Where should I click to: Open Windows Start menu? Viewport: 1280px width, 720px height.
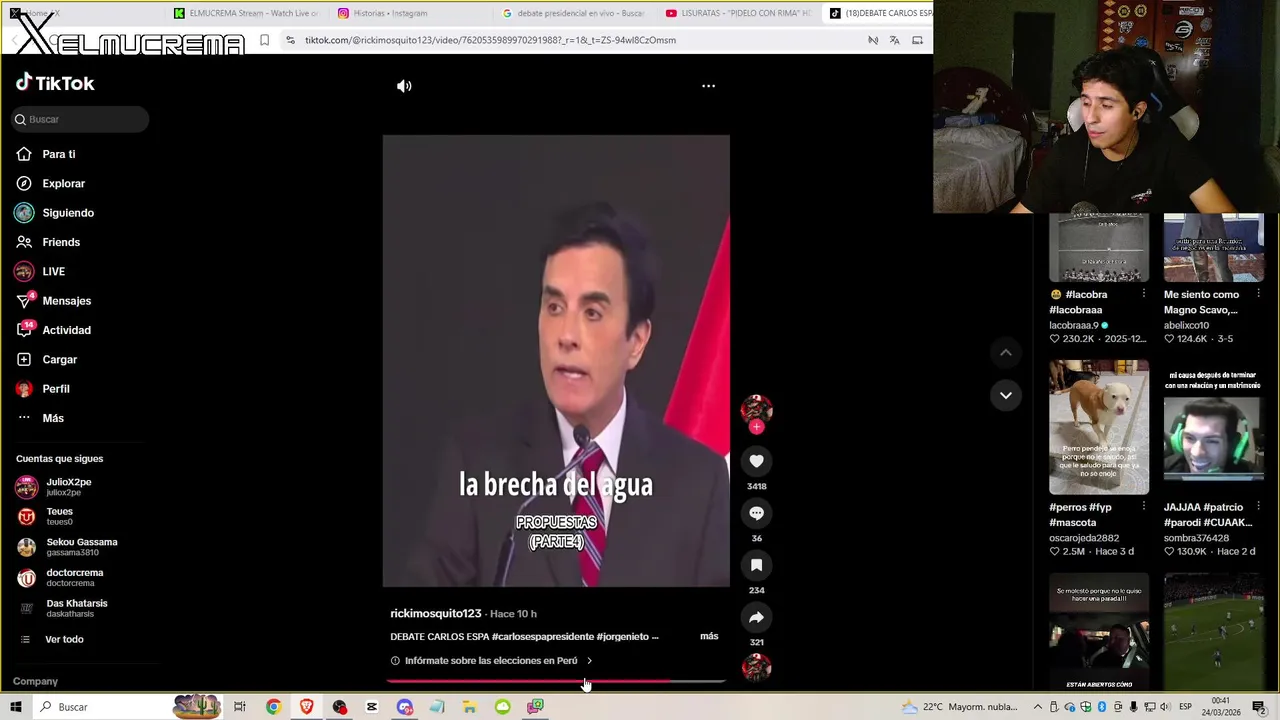tap(16, 707)
